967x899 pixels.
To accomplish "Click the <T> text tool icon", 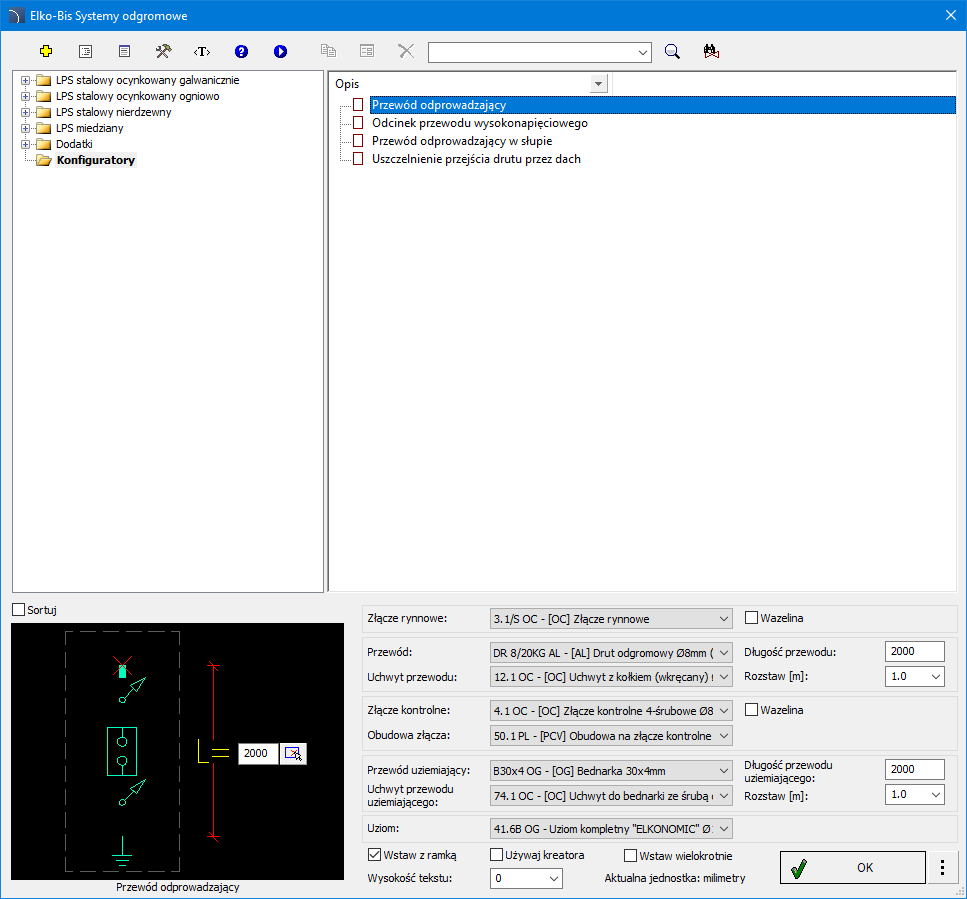I will click(x=202, y=51).
